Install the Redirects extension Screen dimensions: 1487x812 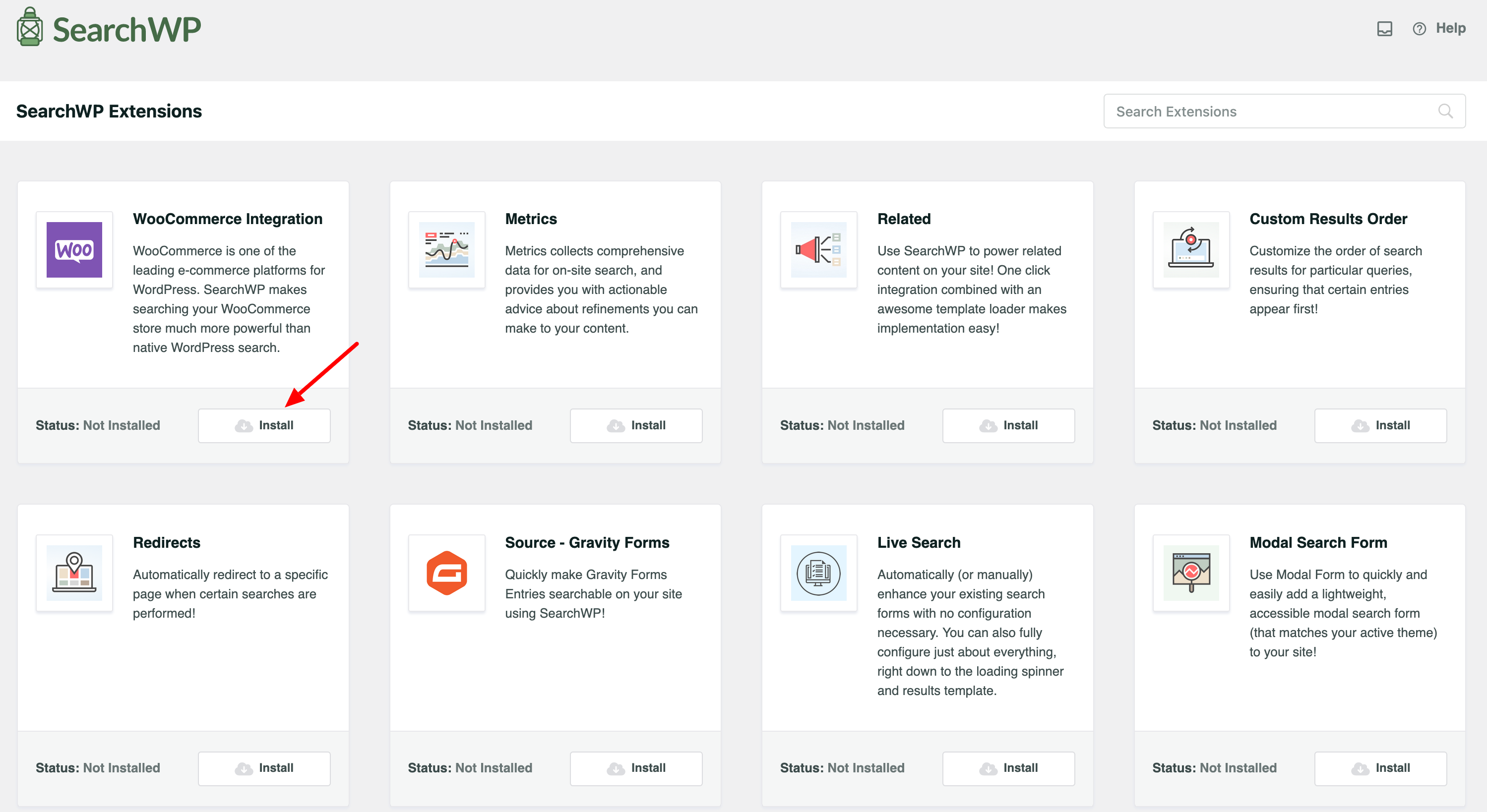[264, 768]
